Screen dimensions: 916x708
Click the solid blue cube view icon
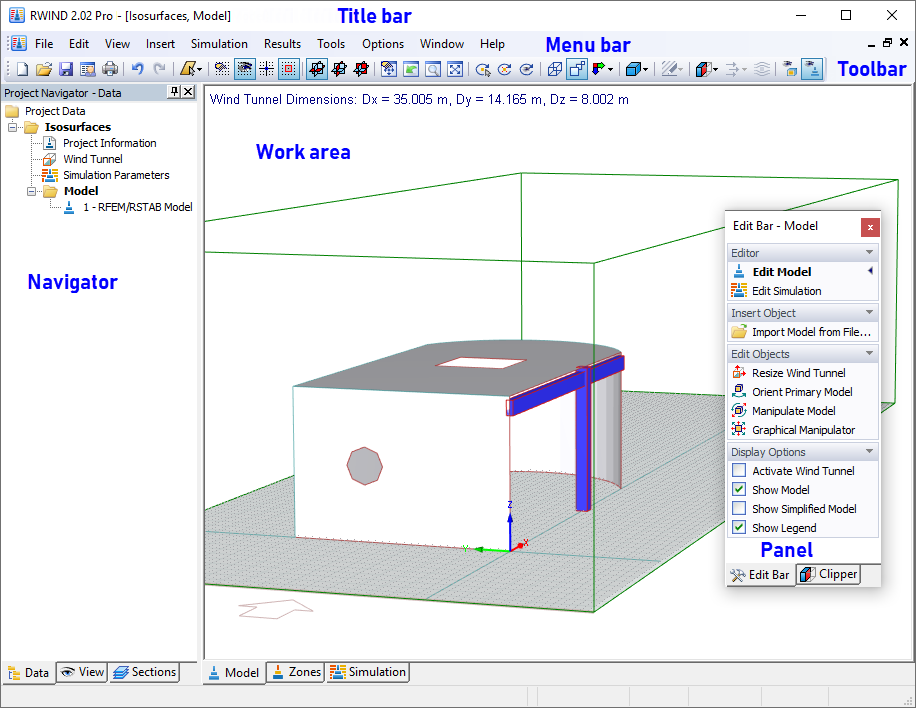click(x=633, y=69)
